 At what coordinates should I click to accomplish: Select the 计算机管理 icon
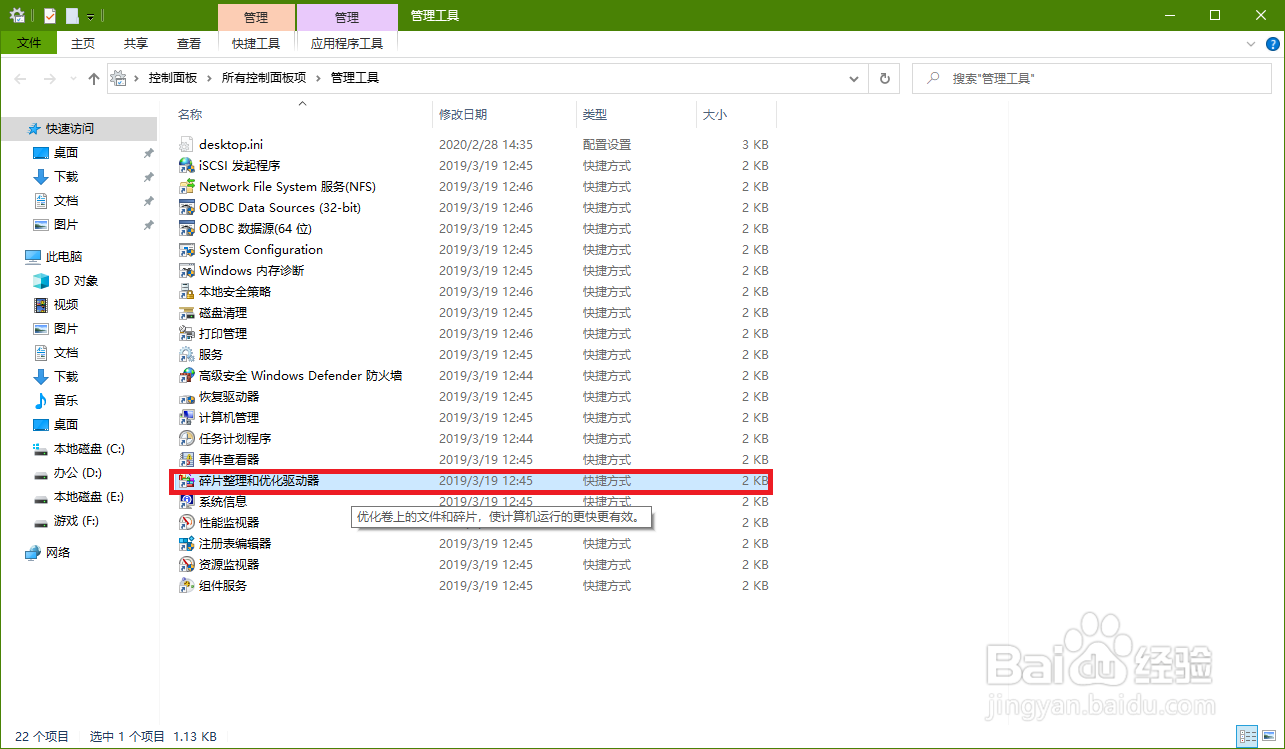pyautogui.click(x=186, y=418)
